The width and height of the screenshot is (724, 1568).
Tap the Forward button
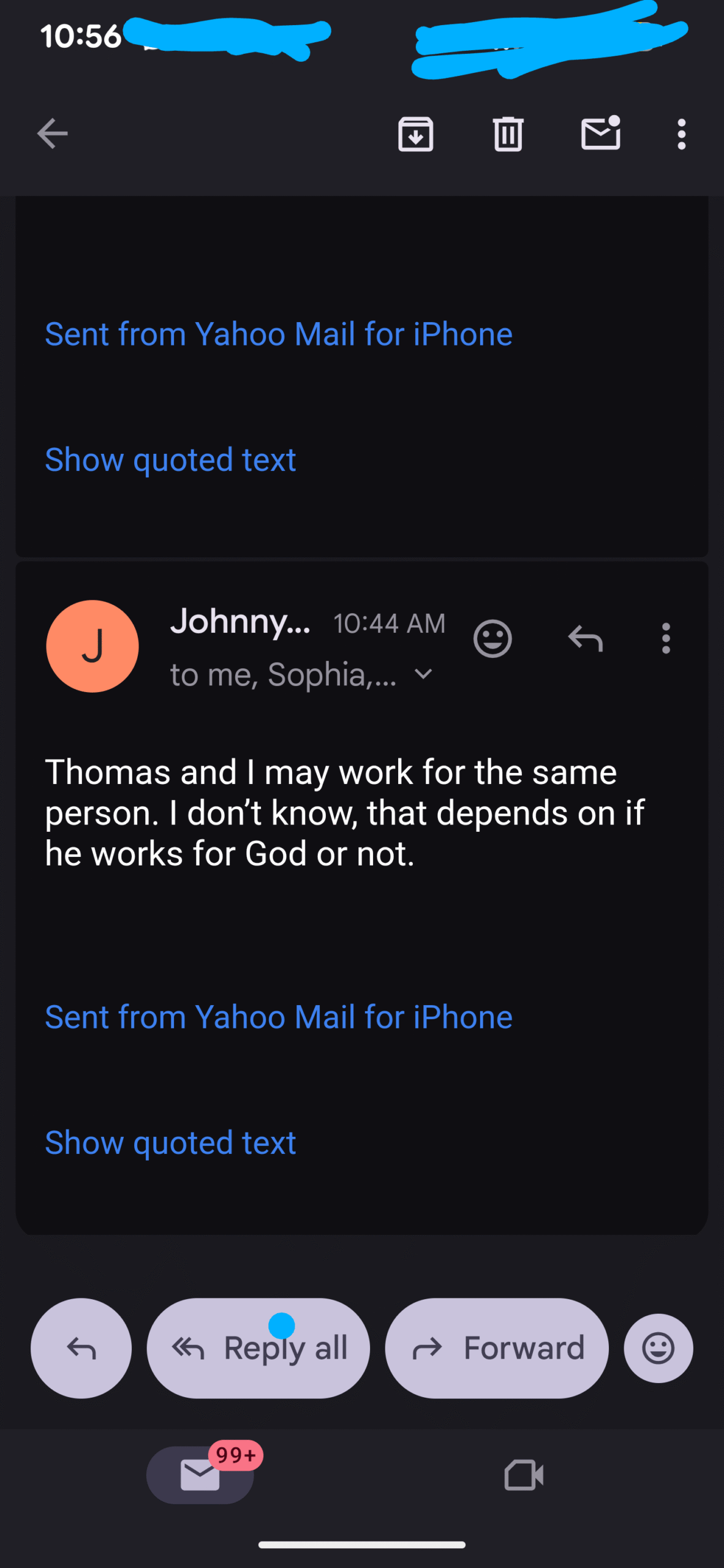(x=496, y=1348)
